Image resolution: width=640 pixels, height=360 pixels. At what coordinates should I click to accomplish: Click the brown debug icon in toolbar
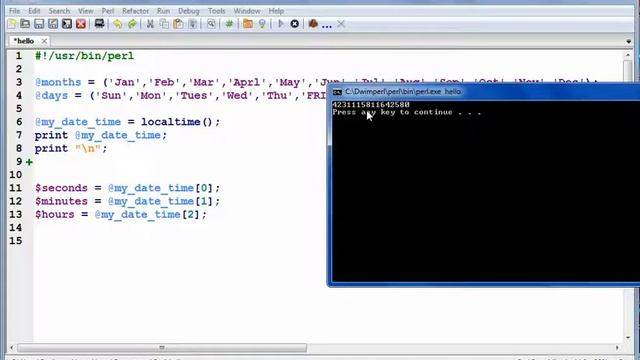tap(313, 24)
